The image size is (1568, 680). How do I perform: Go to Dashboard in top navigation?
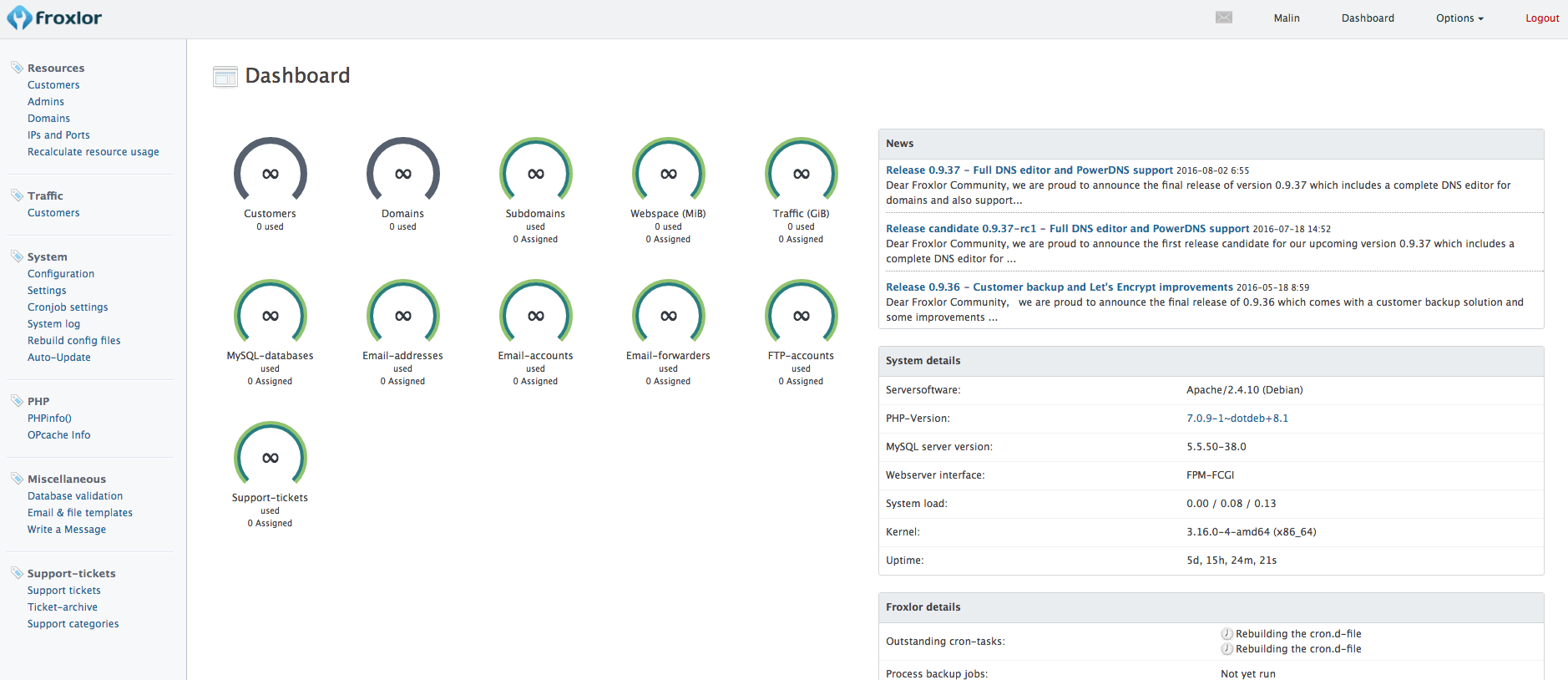tap(1367, 18)
